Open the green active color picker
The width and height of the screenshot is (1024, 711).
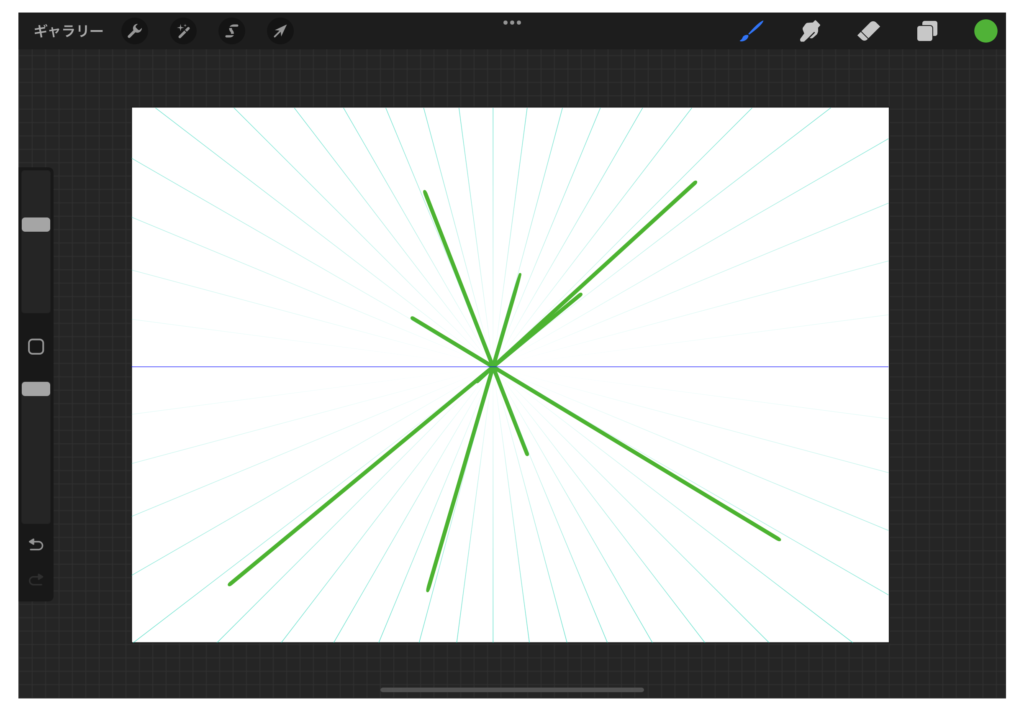click(985, 31)
